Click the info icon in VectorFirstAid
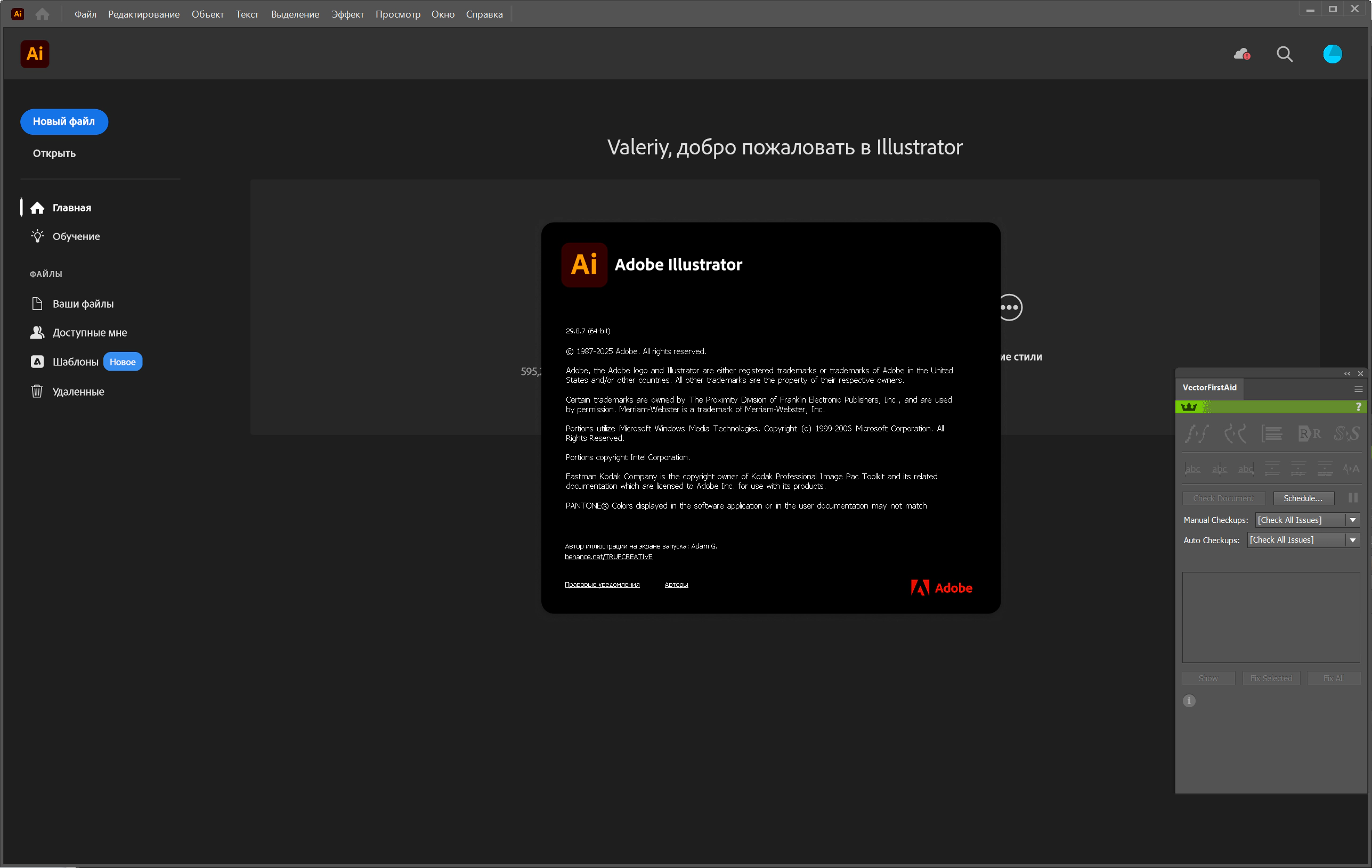Image resolution: width=1372 pixels, height=868 pixels. tap(1189, 701)
